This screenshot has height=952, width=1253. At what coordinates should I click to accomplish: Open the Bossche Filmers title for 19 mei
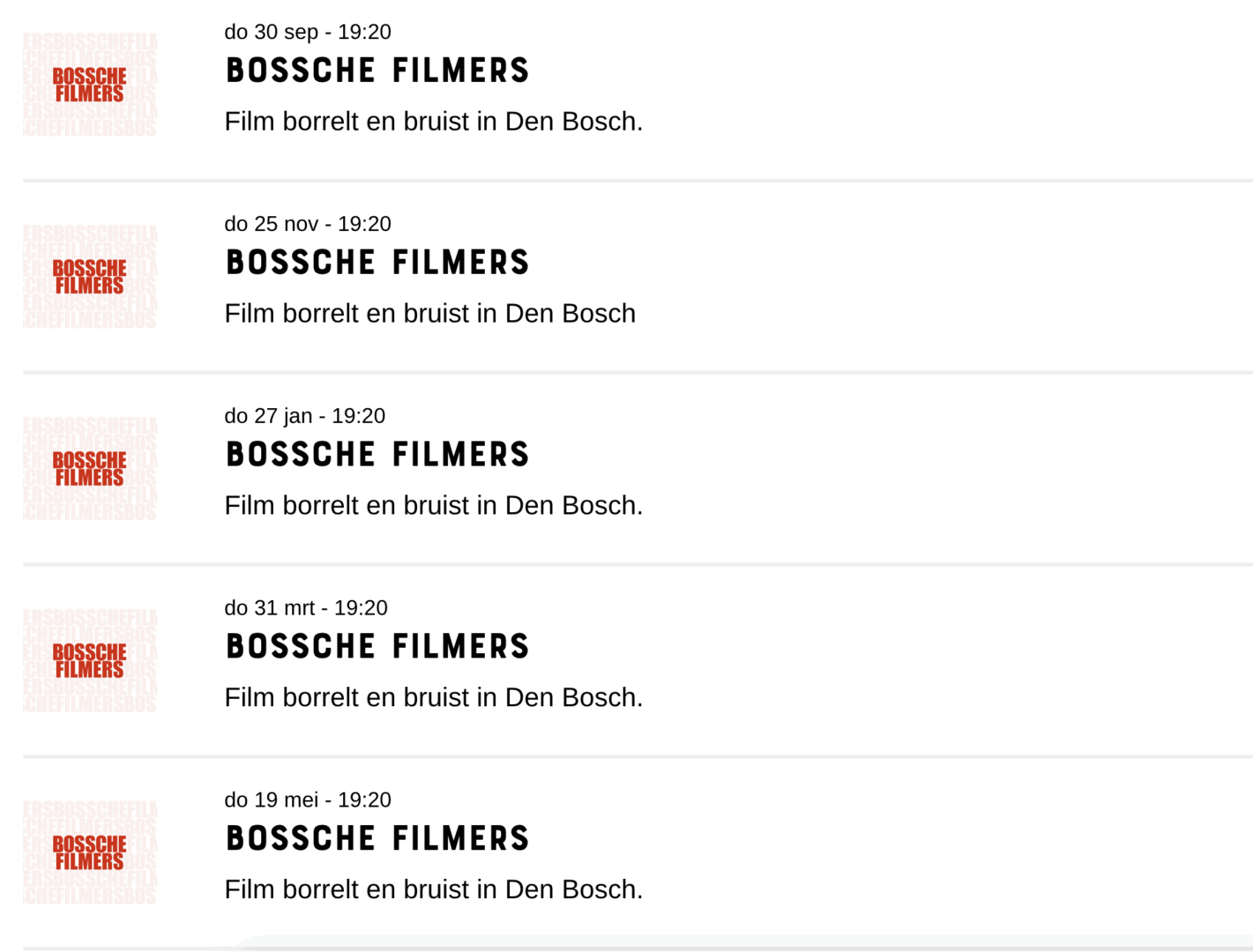(x=377, y=839)
